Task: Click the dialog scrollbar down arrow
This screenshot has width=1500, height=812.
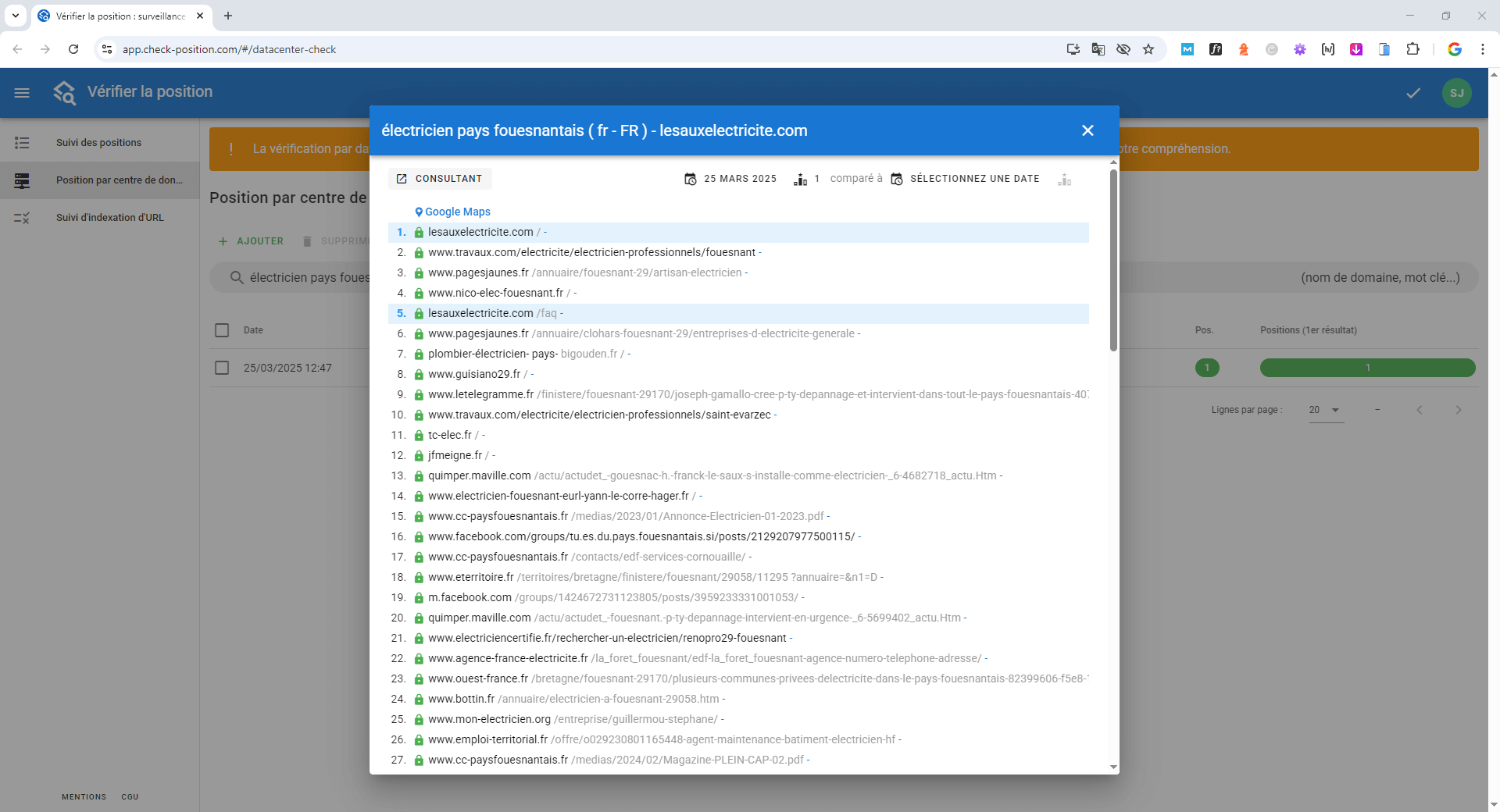Action: pyautogui.click(x=1113, y=767)
